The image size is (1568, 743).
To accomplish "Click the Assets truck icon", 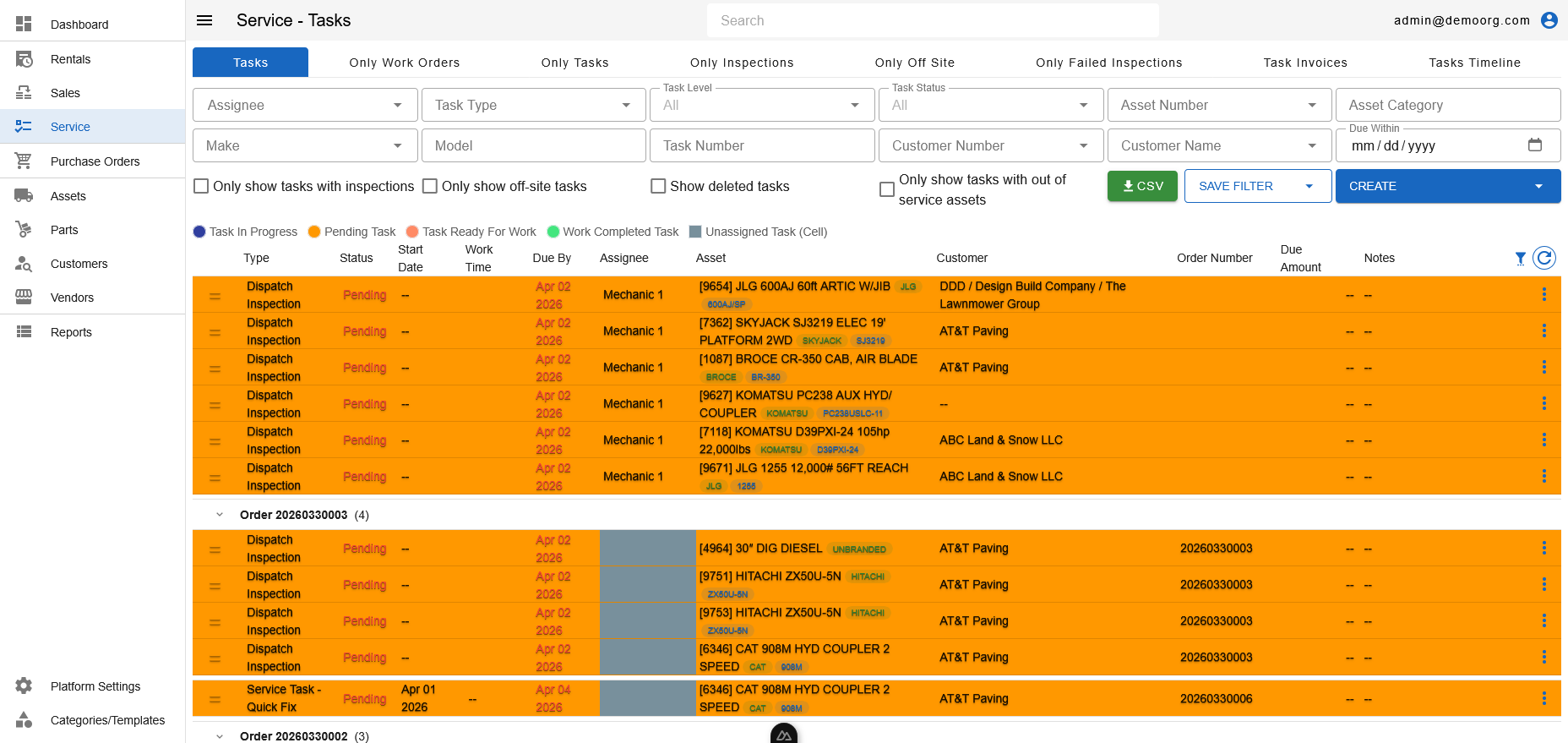I will 24,195.
